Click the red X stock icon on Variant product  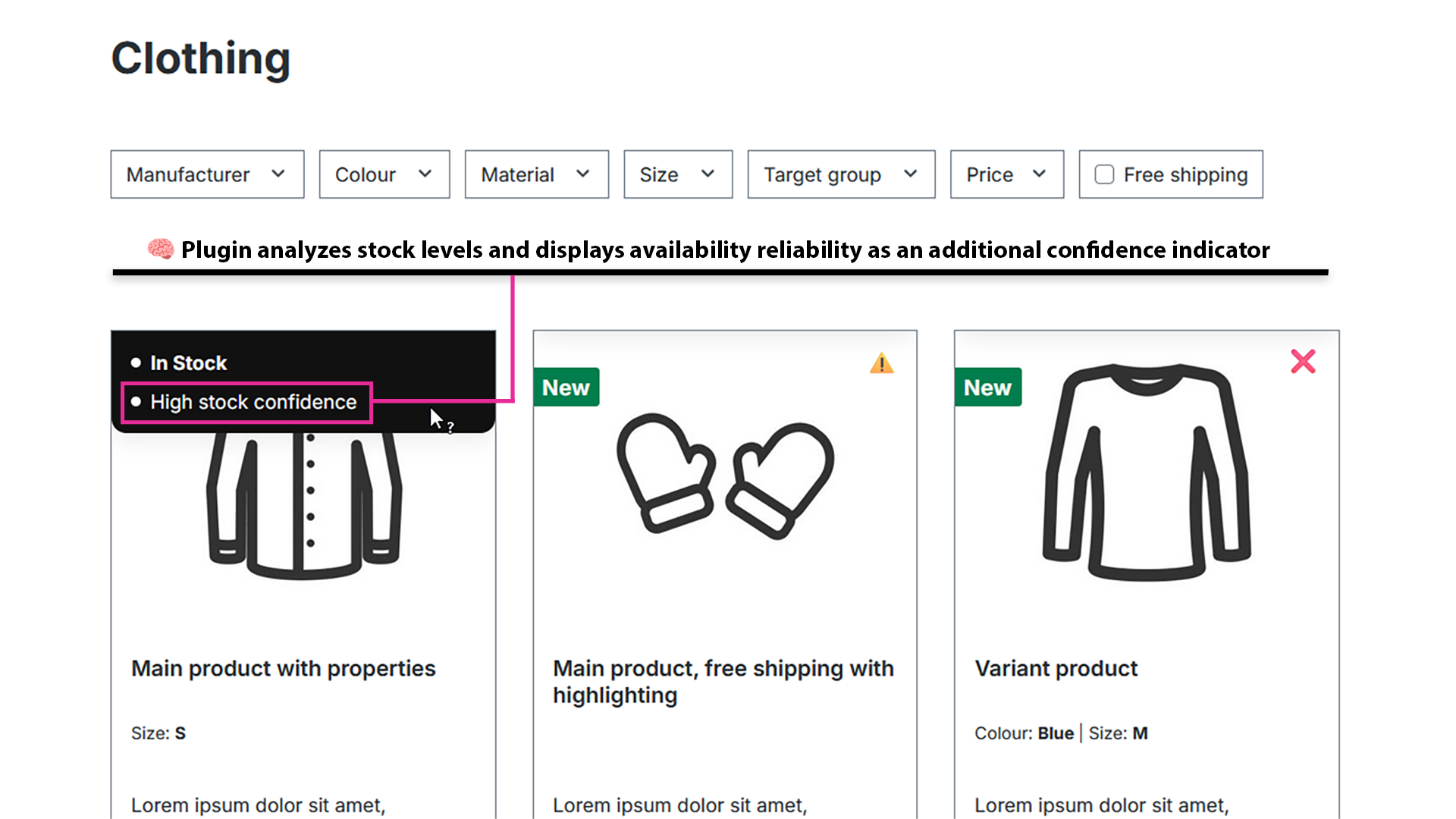[x=1303, y=362]
